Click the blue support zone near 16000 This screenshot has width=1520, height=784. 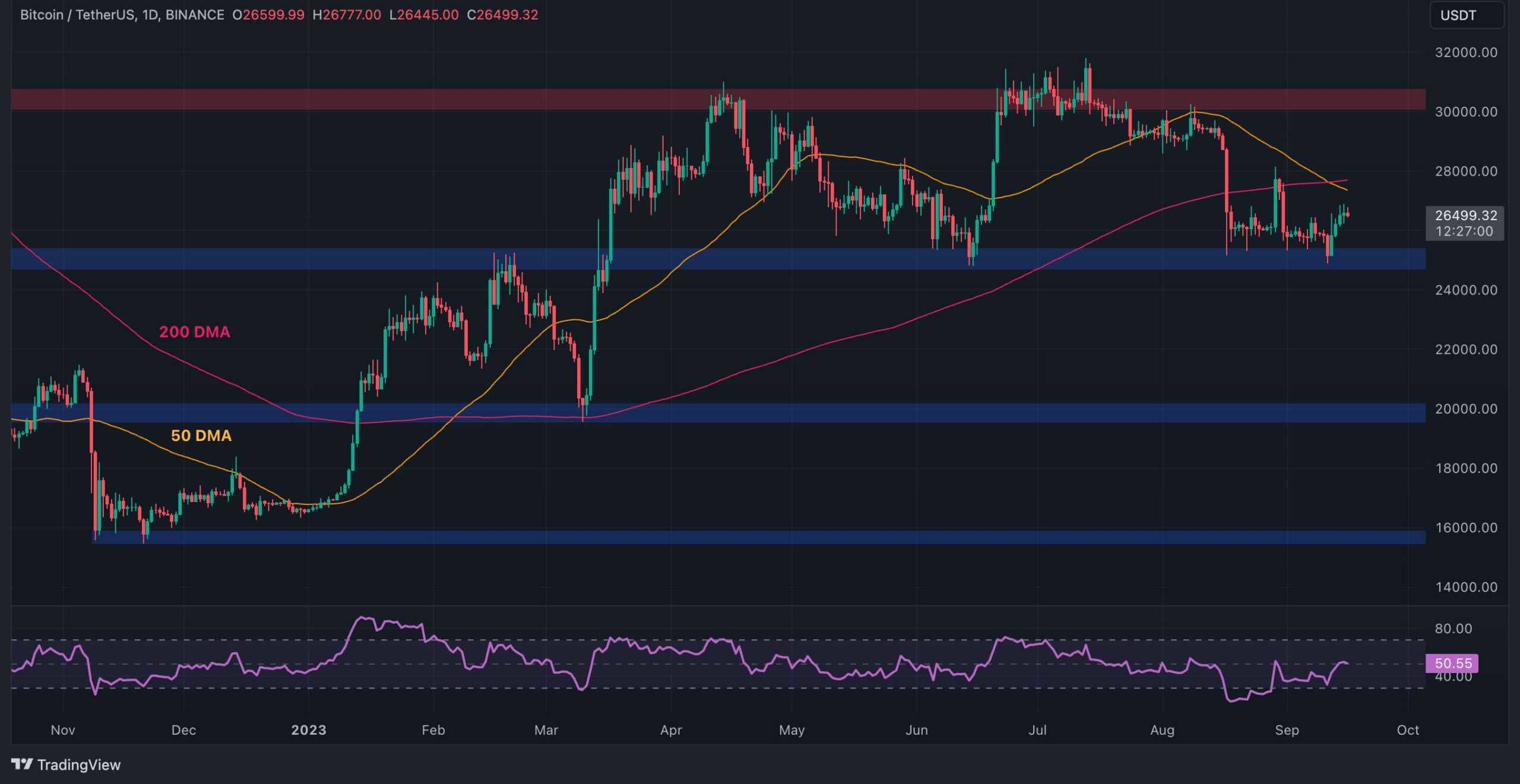[759, 537]
